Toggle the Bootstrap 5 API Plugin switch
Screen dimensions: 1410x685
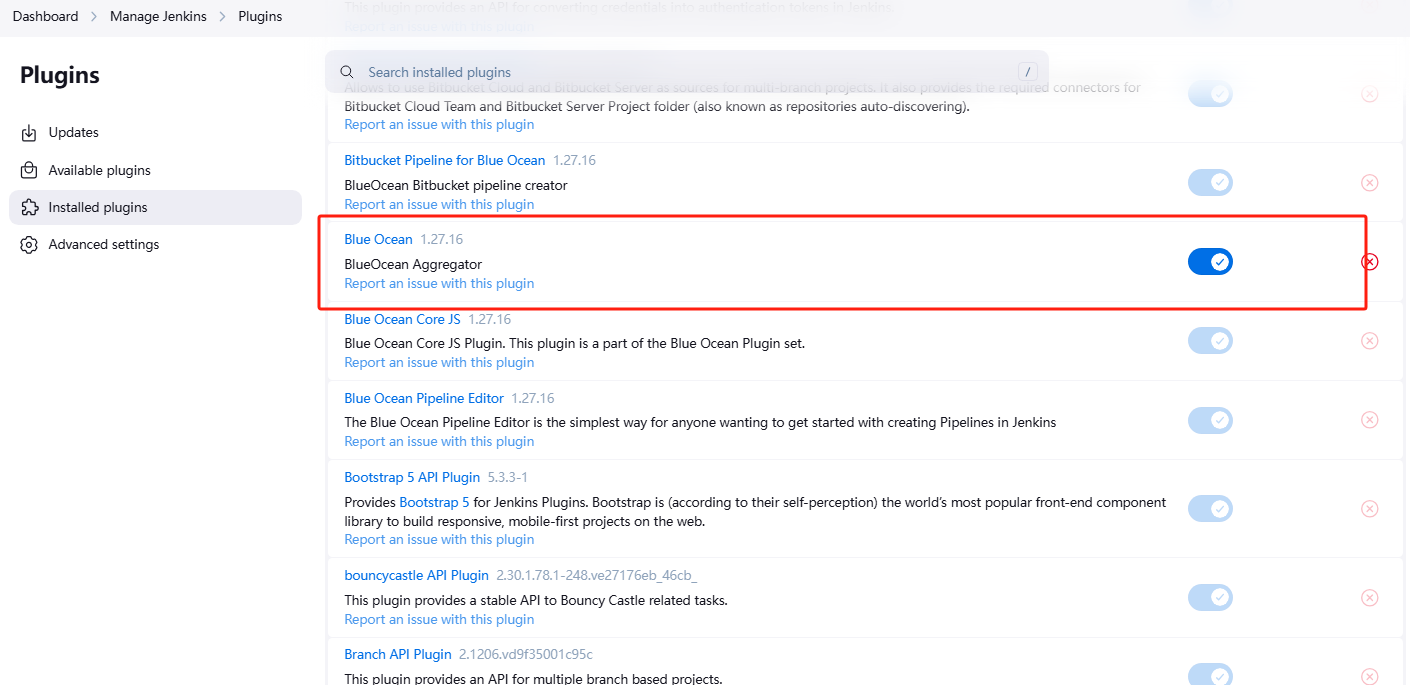(1210, 509)
